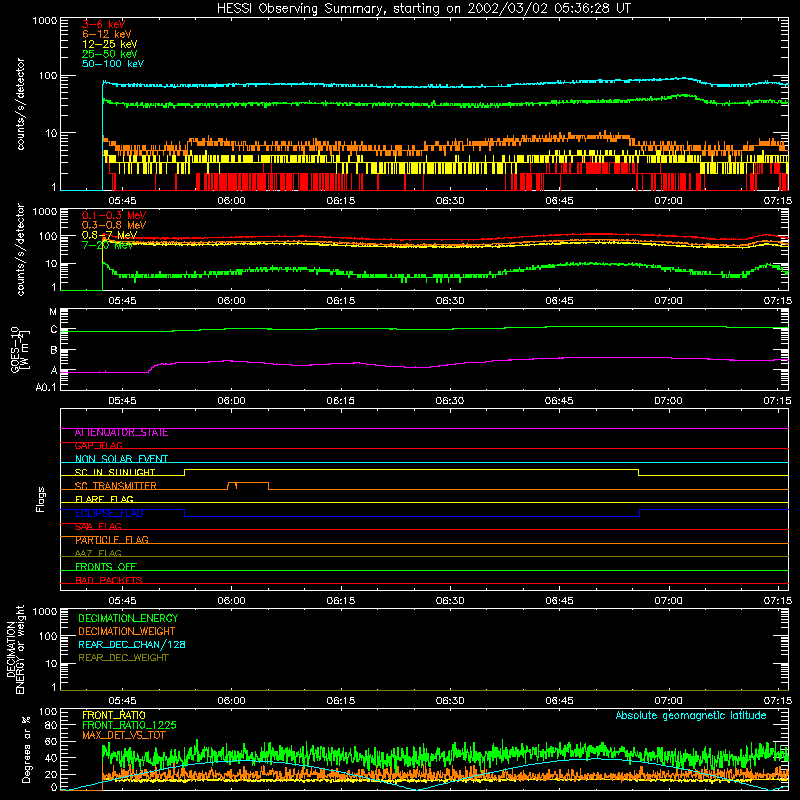The width and height of the screenshot is (800, 800).
Task: Select the NON_SOLAR_EVENT flag label
Action: click(121, 459)
